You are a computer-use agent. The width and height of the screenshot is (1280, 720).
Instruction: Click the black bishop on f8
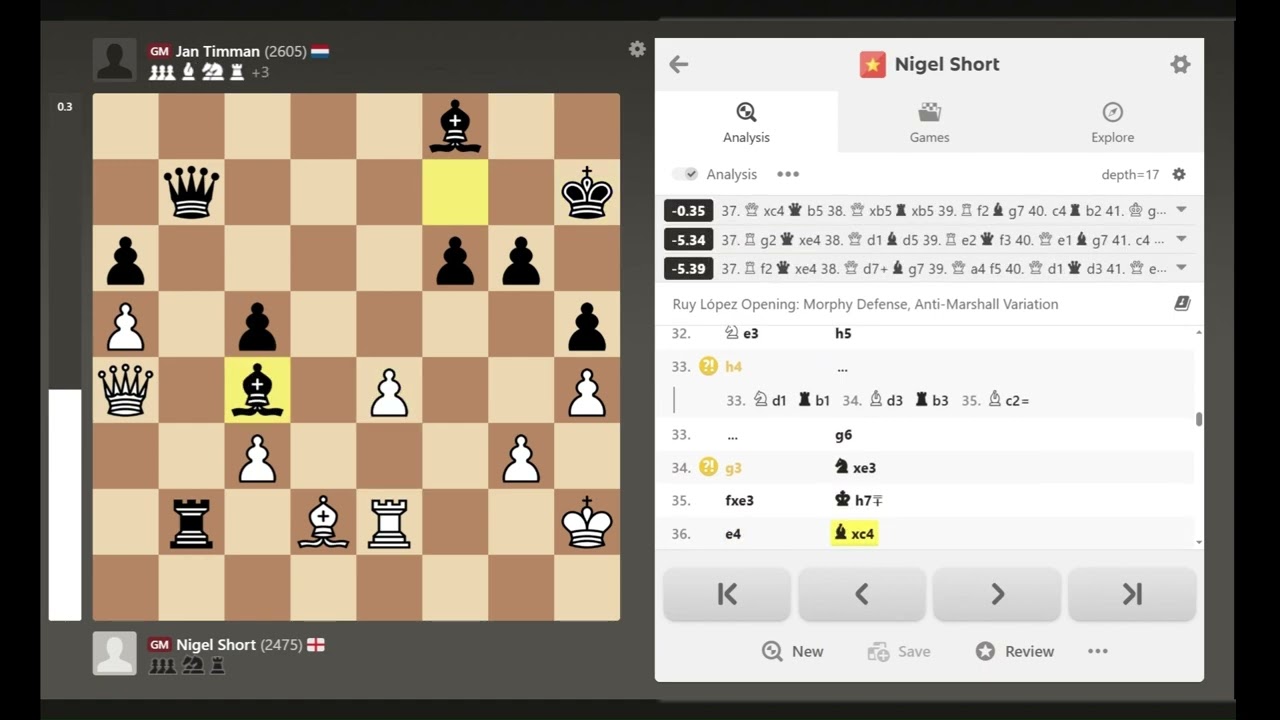455,126
